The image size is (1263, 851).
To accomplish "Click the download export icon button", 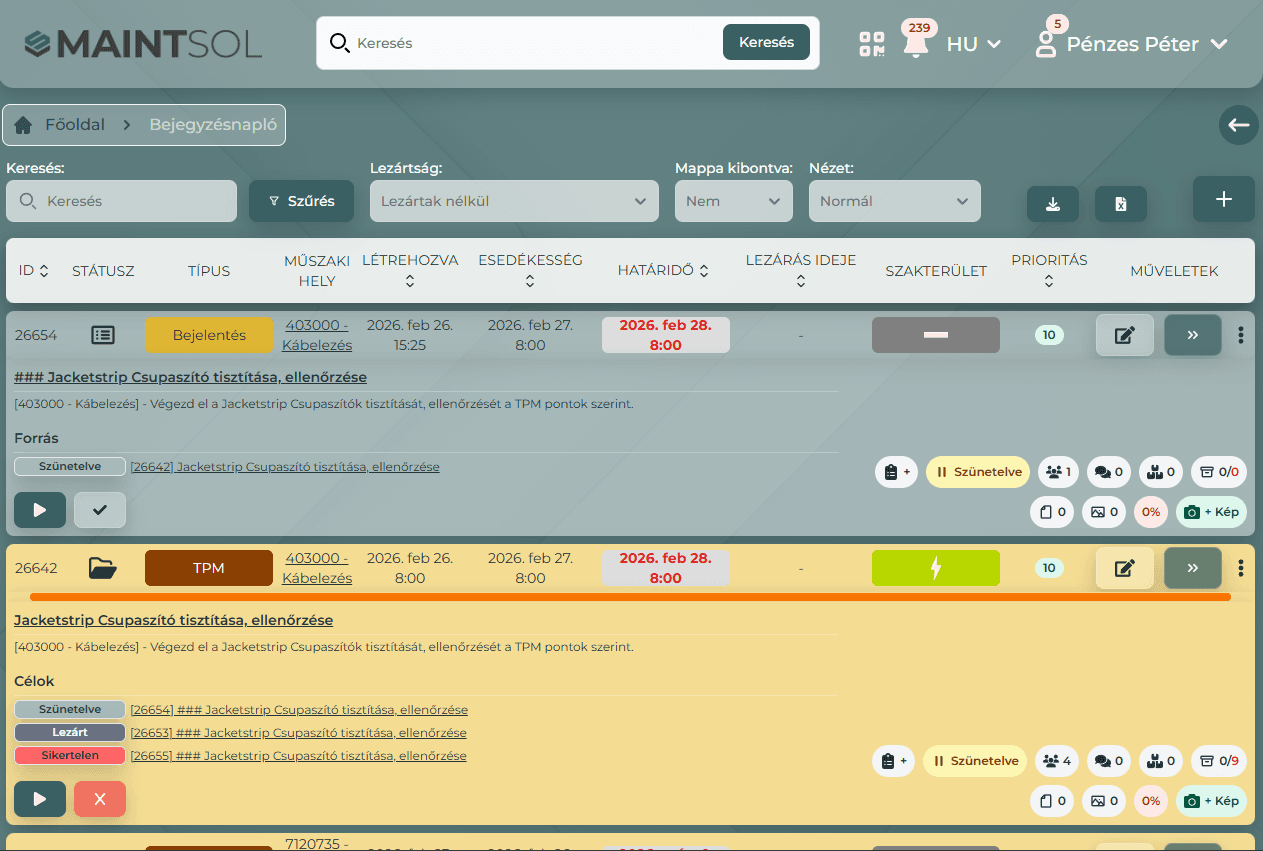I will 1052,203.
